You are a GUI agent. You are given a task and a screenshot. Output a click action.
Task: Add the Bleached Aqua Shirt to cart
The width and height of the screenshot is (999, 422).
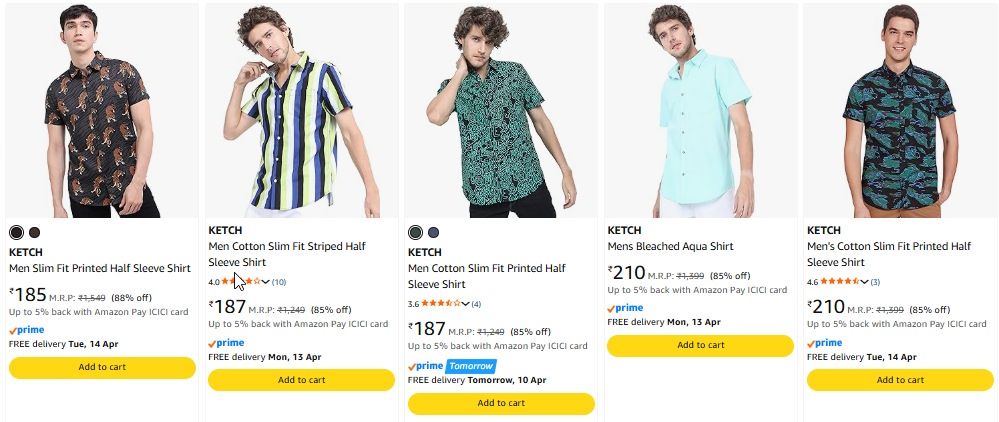pyautogui.click(x=700, y=345)
